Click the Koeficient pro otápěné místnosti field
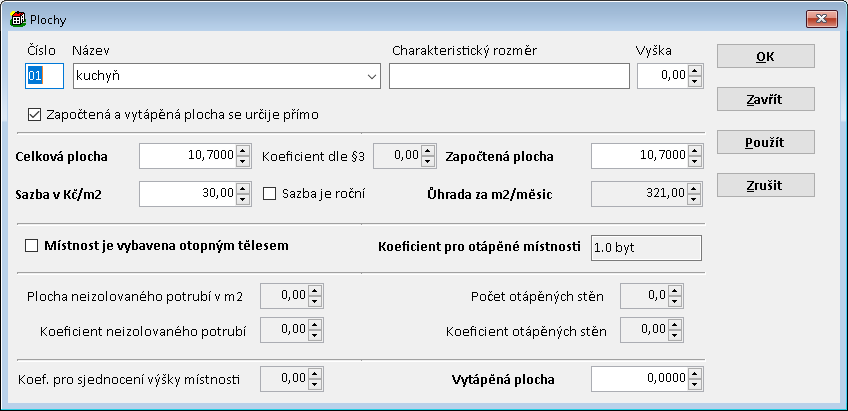 (645, 247)
